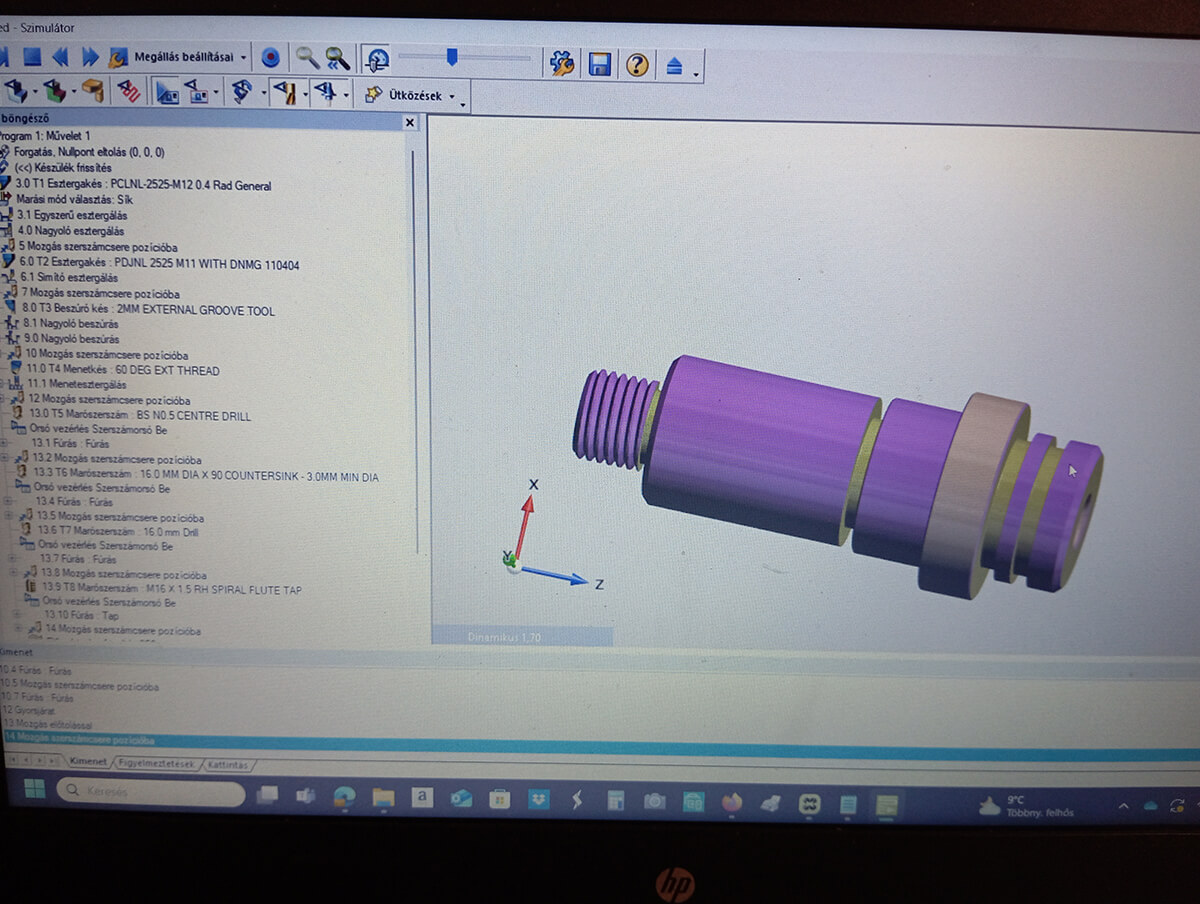Toggle the red striped section view icon
Image resolution: width=1200 pixels, height=904 pixels.
[129, 92]
